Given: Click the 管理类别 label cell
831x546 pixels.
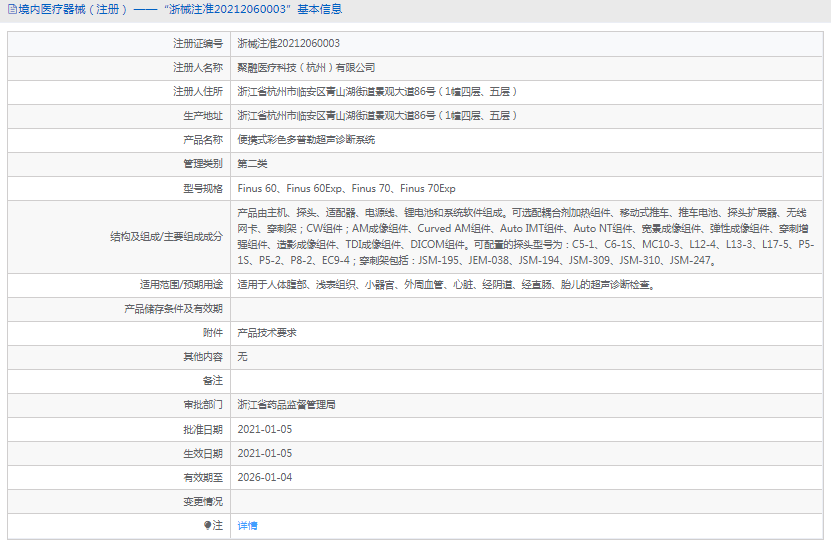Looking at the screenshot, I should (x=119, y=164).
